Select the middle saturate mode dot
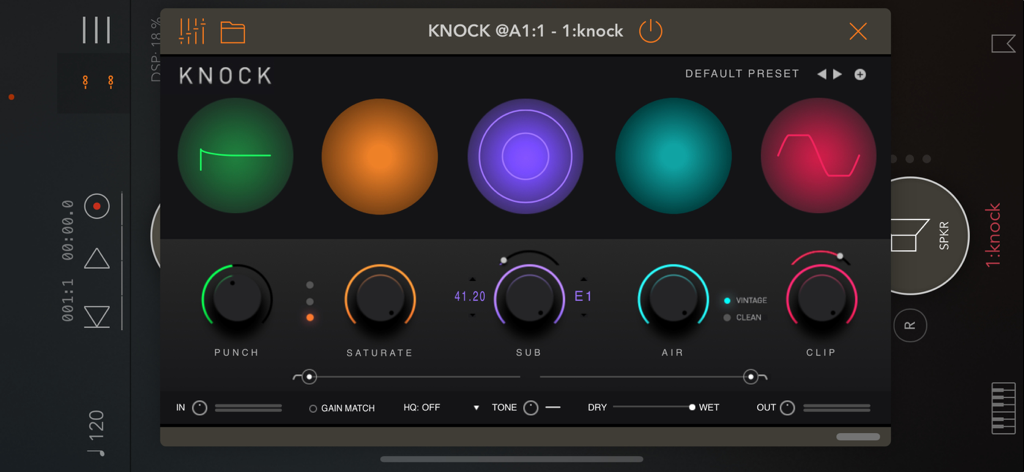Viewport: 1024px width, 472px height. point(310,302)
